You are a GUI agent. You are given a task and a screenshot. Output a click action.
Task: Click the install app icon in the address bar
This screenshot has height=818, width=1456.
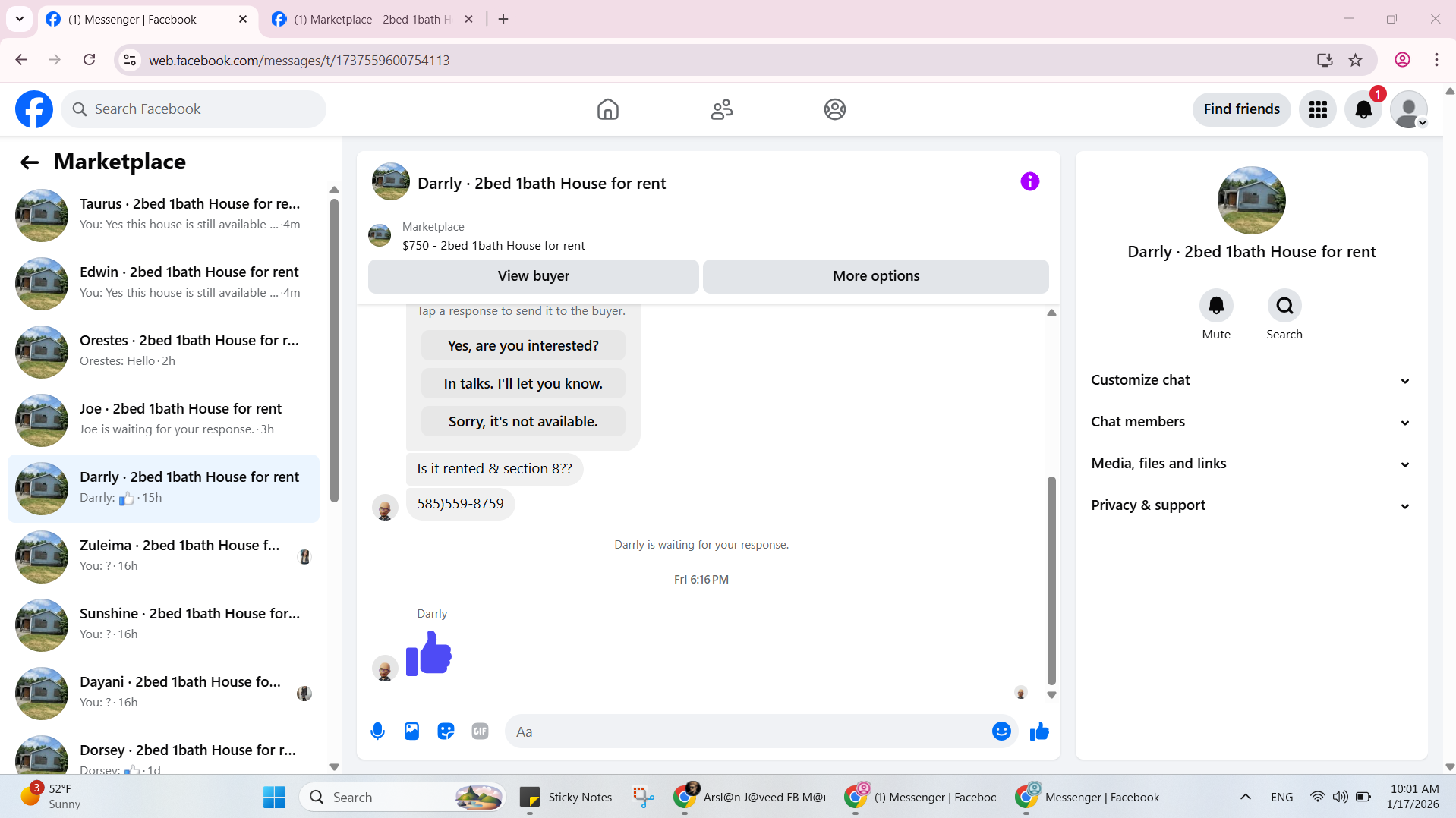click(1325, 60)
